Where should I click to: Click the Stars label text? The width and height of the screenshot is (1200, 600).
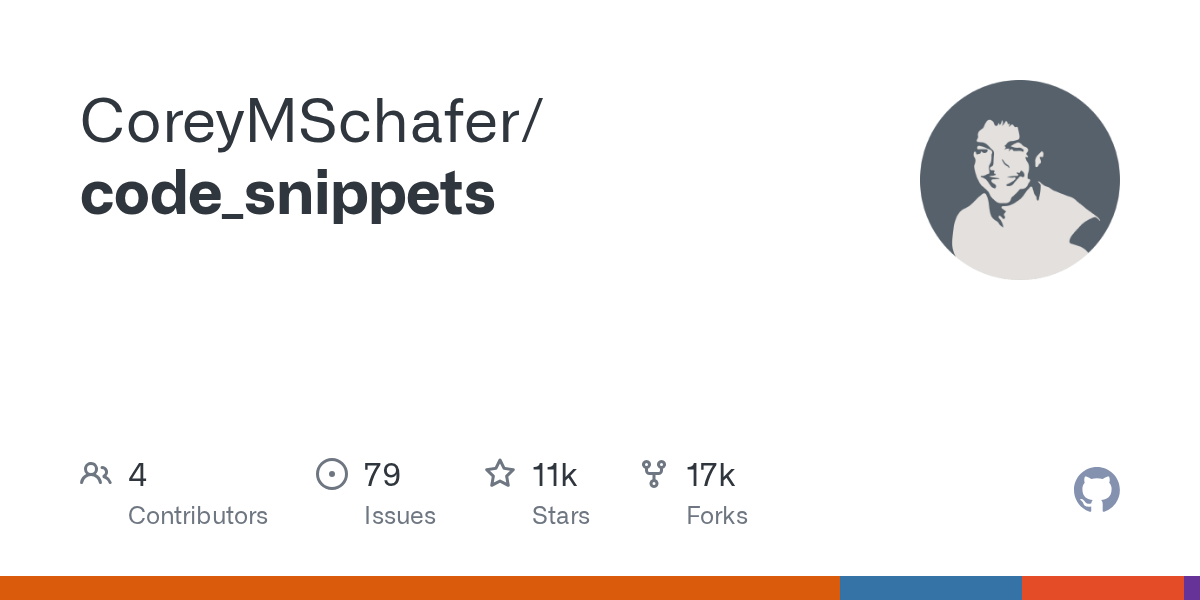[x=561, y=516]
